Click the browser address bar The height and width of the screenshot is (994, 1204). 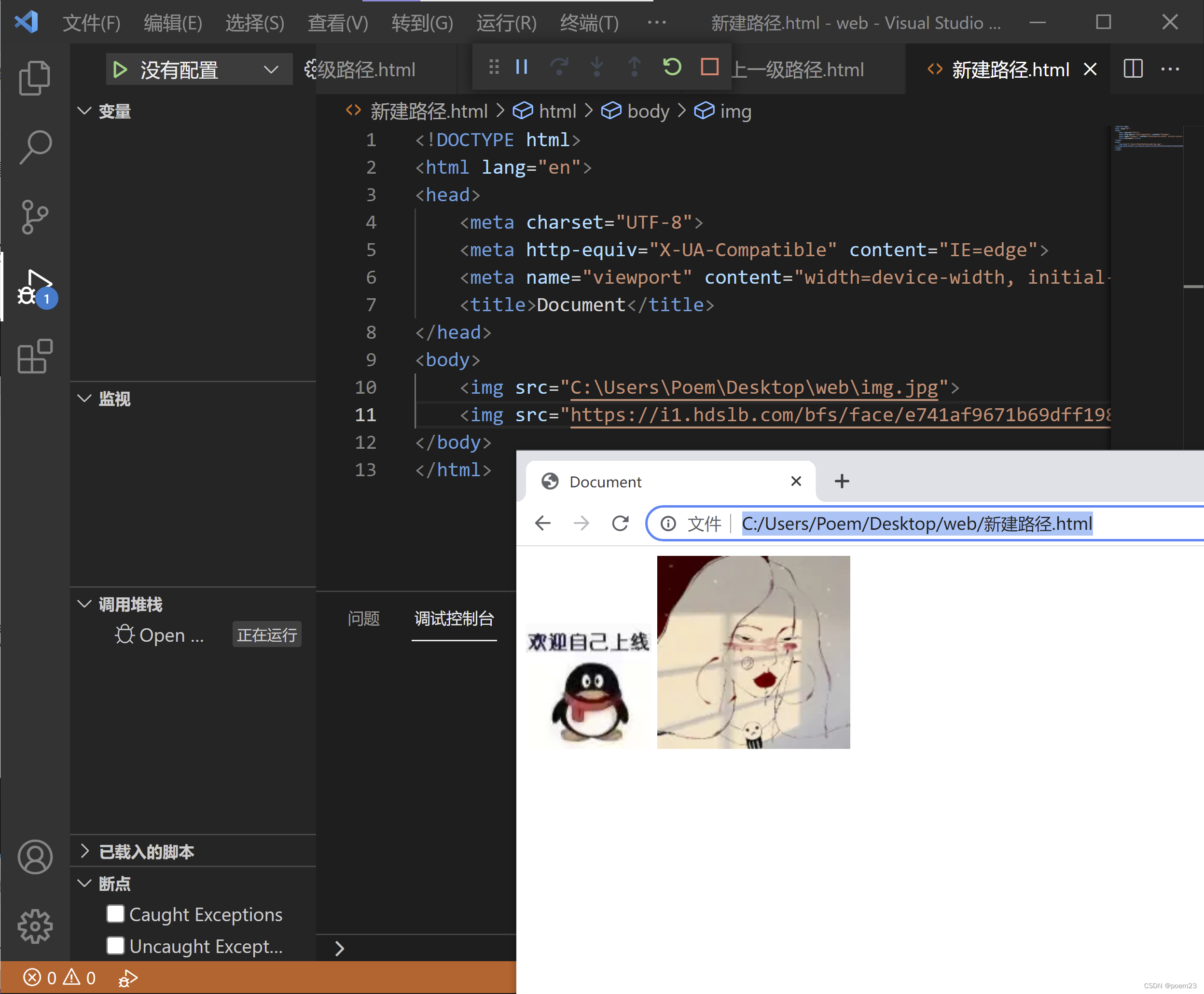tap(916, 524)
